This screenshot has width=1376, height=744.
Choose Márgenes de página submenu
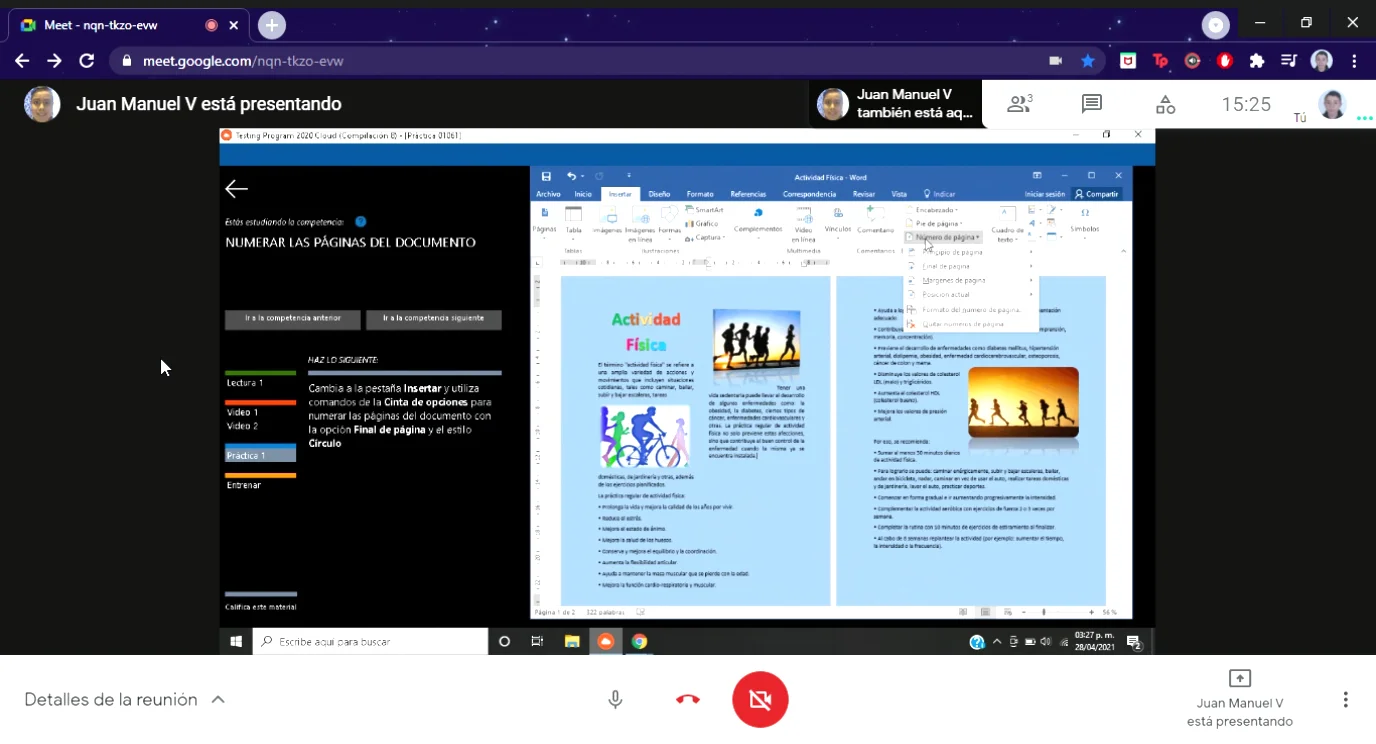(x=970, y=280)
